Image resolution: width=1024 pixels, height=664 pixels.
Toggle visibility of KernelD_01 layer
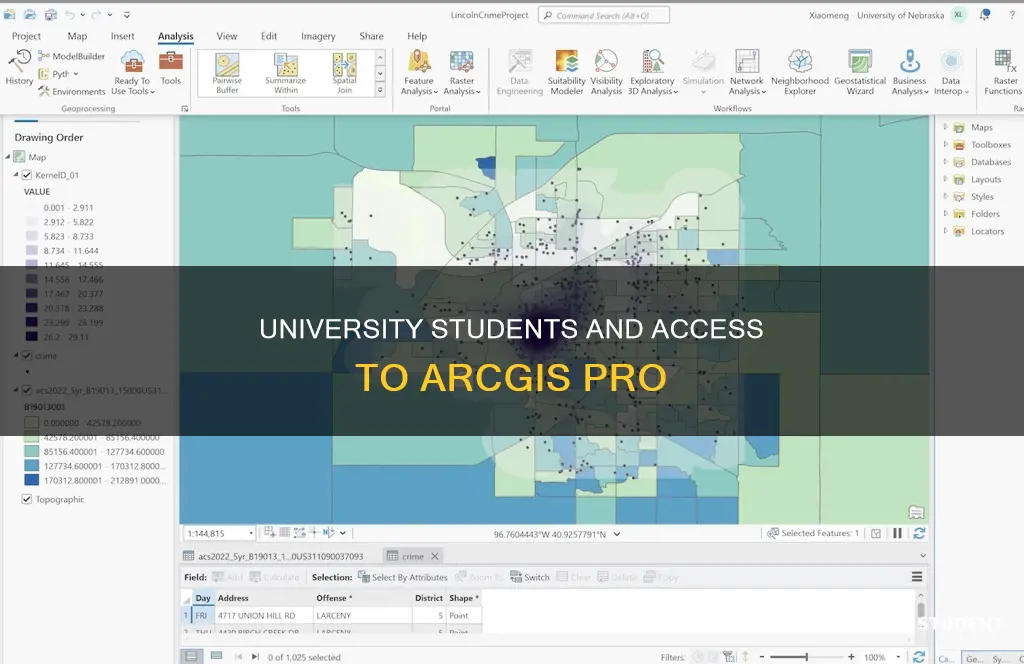[x=27, y=175]
